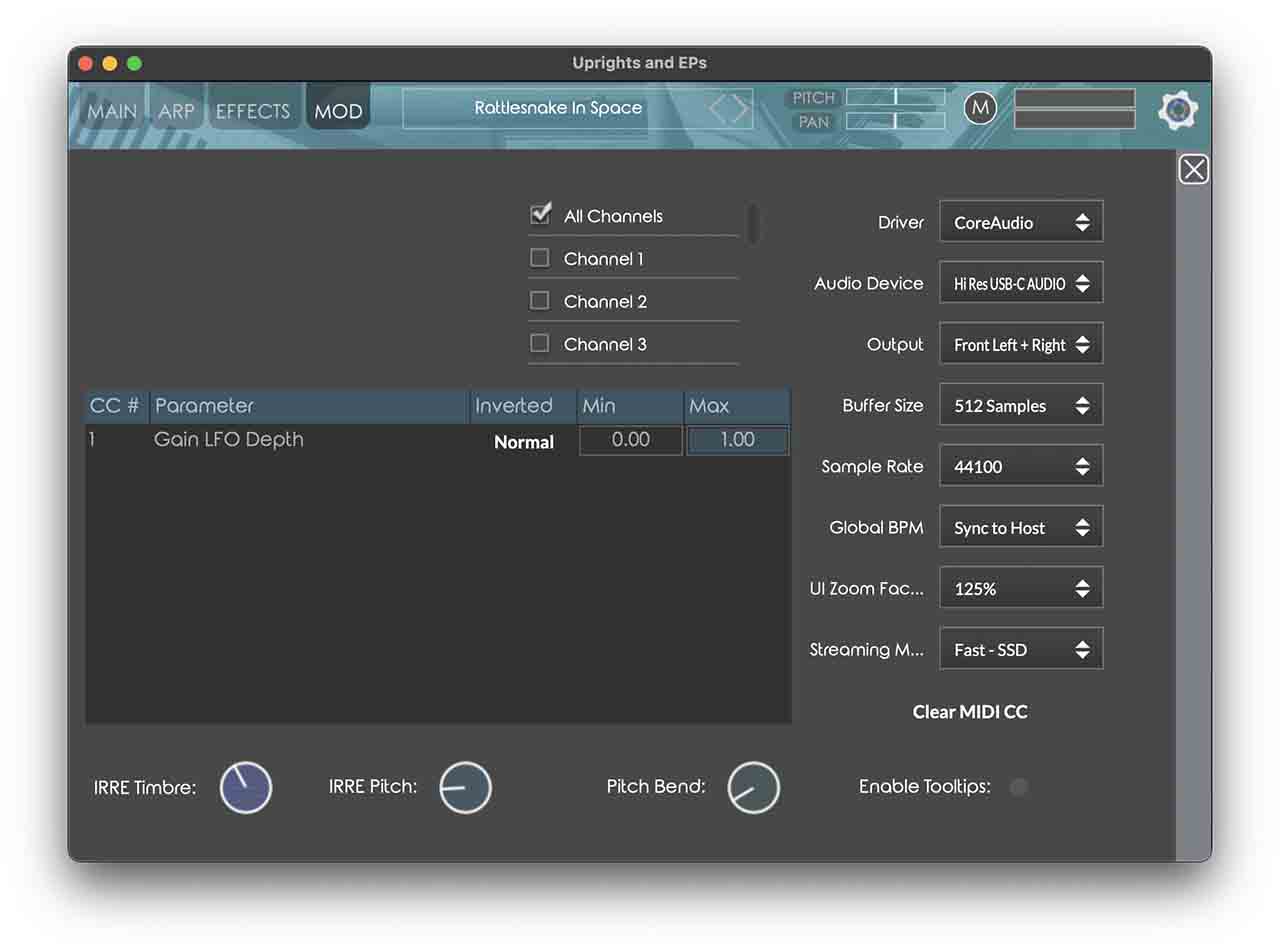Click the IRRE Pitch knob
The image size is (1280, 952).
(x=466, y=787)
